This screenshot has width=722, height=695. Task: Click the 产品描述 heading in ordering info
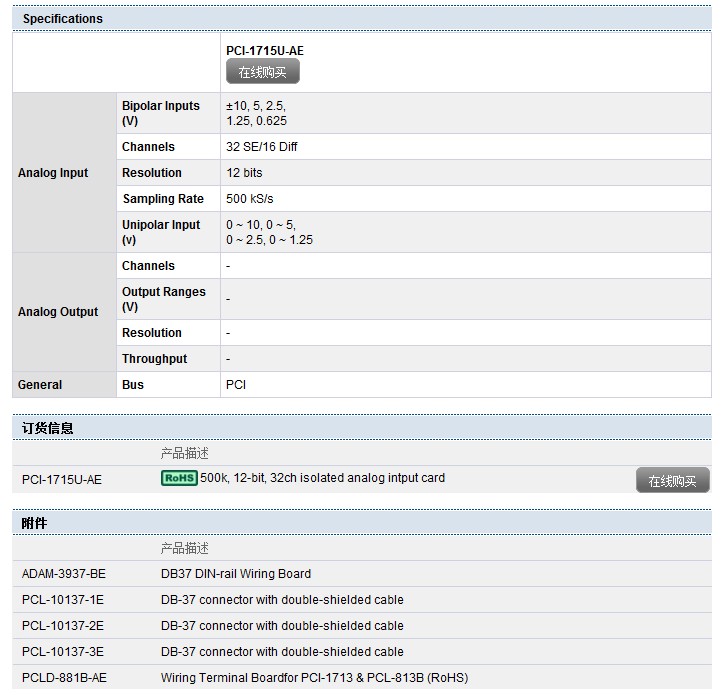tap(185, 453)
